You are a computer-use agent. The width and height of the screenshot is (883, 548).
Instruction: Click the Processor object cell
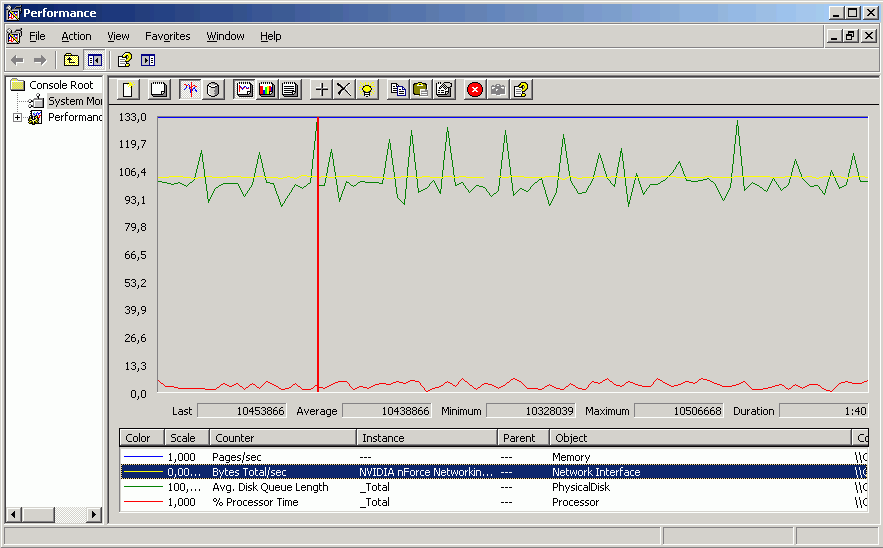(576, 502)
